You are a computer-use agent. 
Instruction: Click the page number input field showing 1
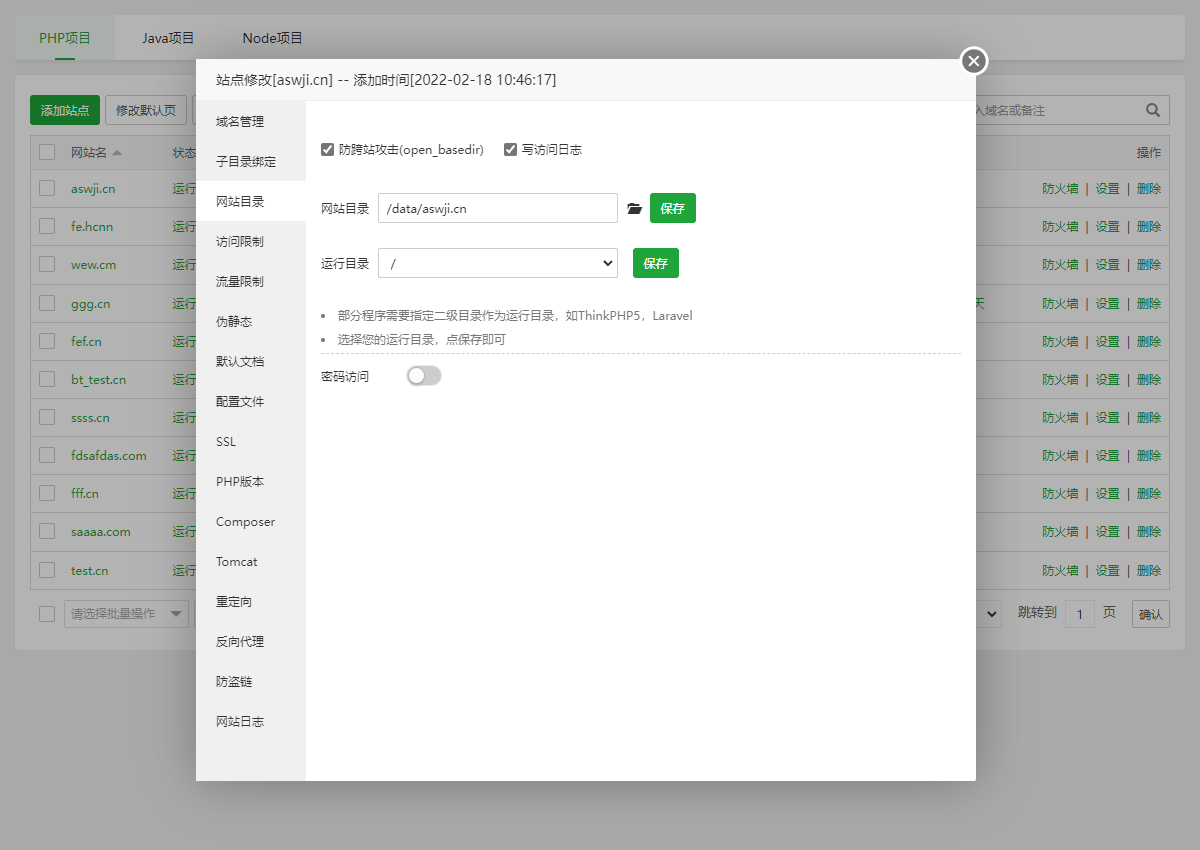point(1080,613)
